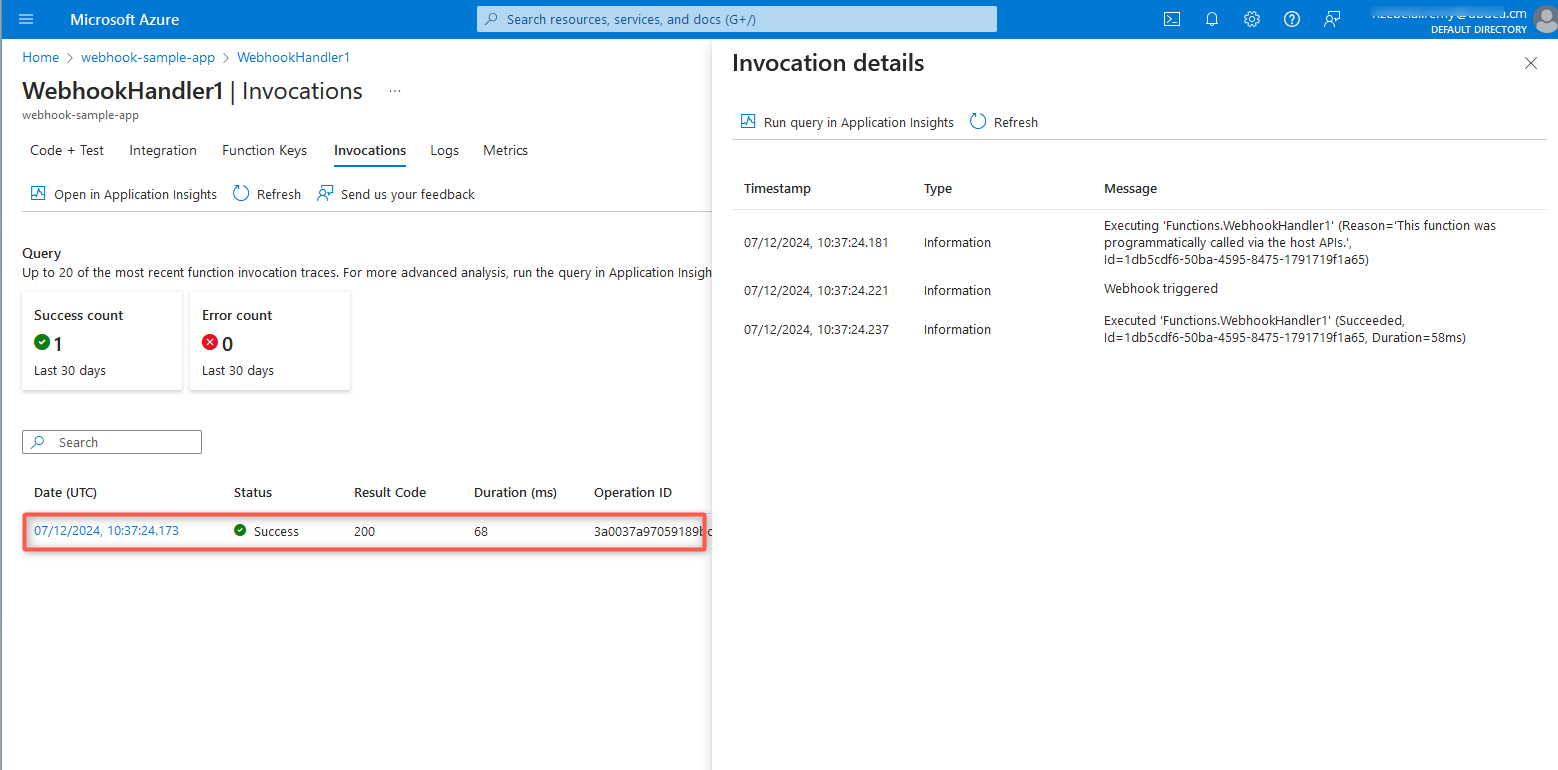The width and height of the screenshot is (1558, 770).
Task: Open the Cloud Shell terminal
Action: coord(1171,19)
